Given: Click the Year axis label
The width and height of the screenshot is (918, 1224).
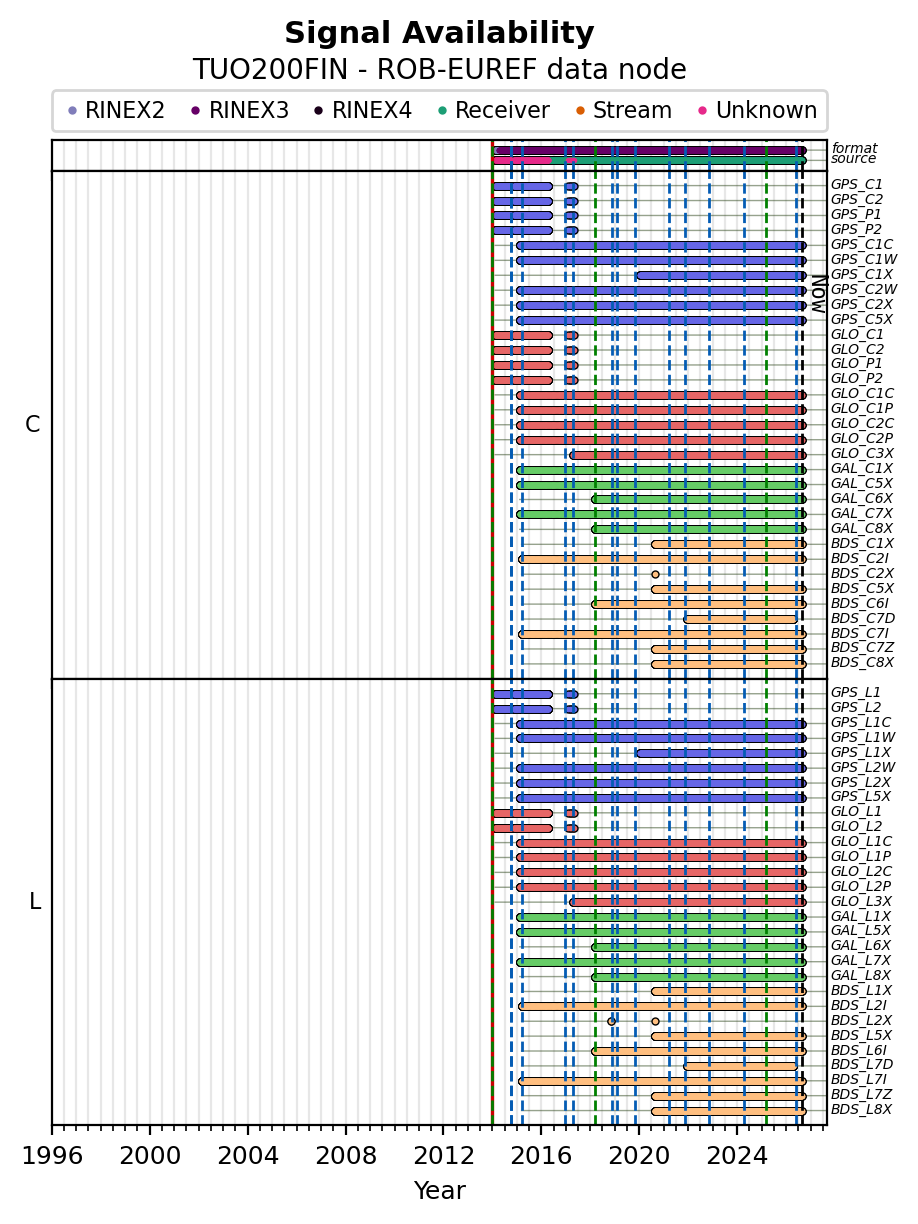Looking at the screenshot, I should (439, 1191).
